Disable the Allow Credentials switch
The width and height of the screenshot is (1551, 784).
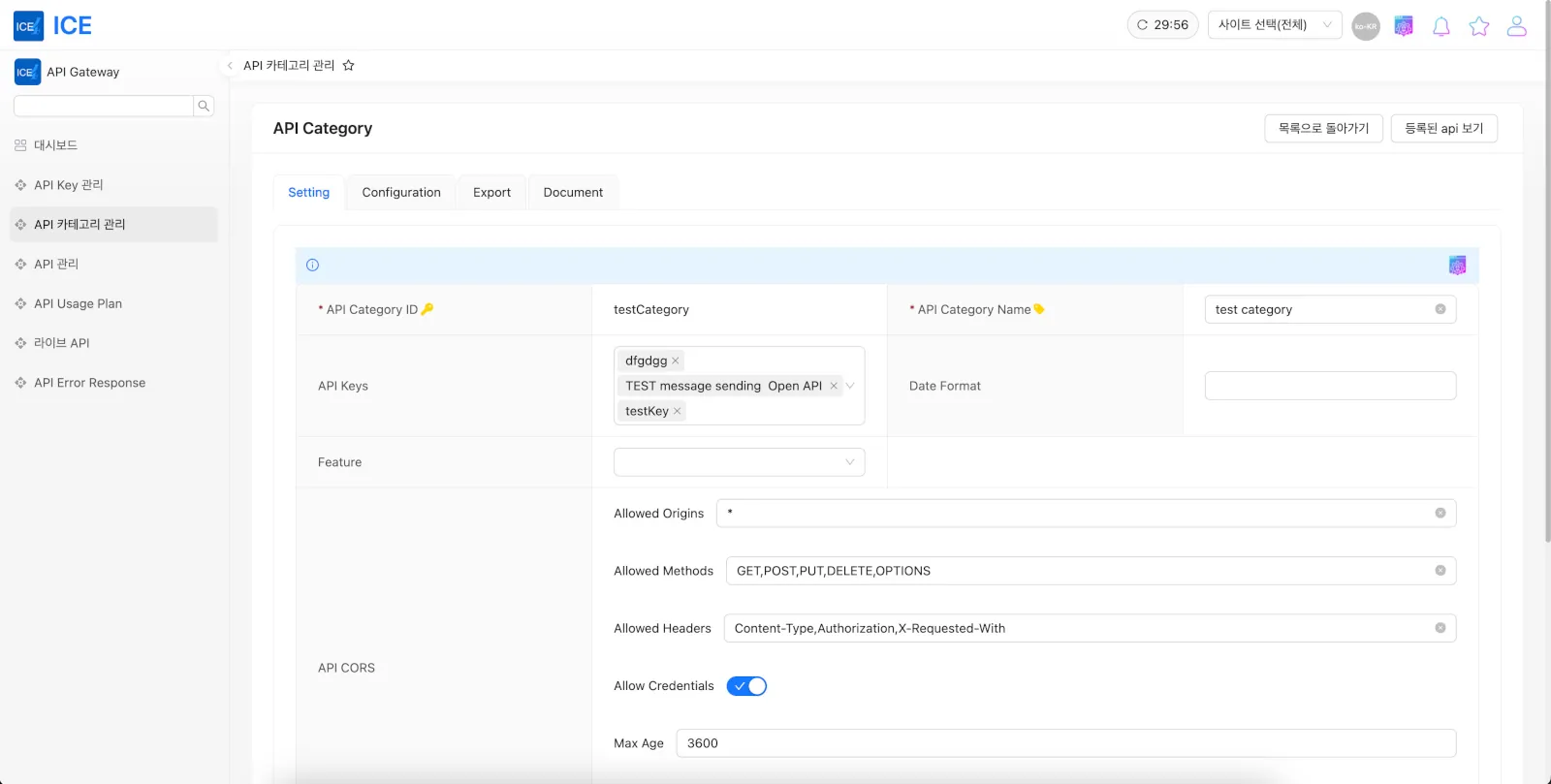[746, 686]
